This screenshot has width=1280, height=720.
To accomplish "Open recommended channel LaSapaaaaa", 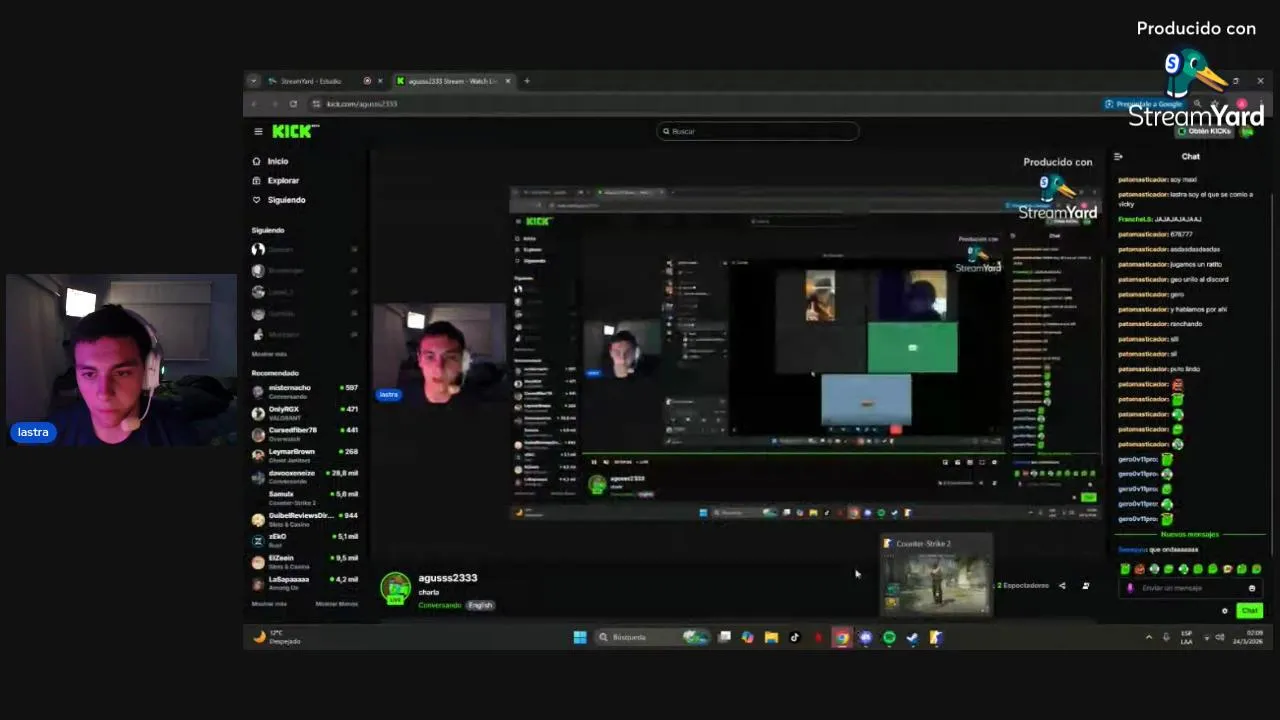I will pos(304,582).
